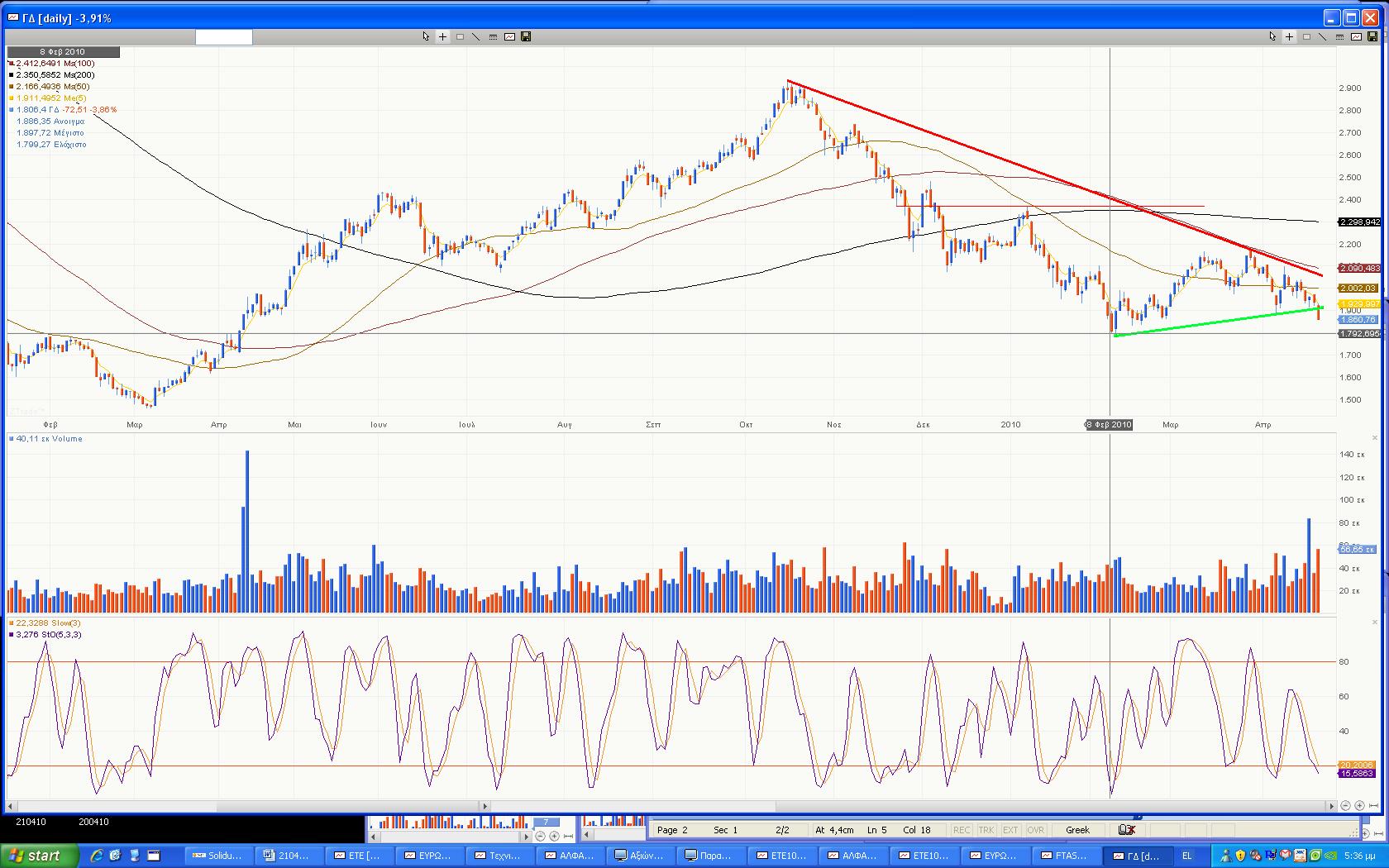1389x868 pixels.
Task: Select the trendline drawing tool in the right toolbar
Action: tap(1323, 36)
